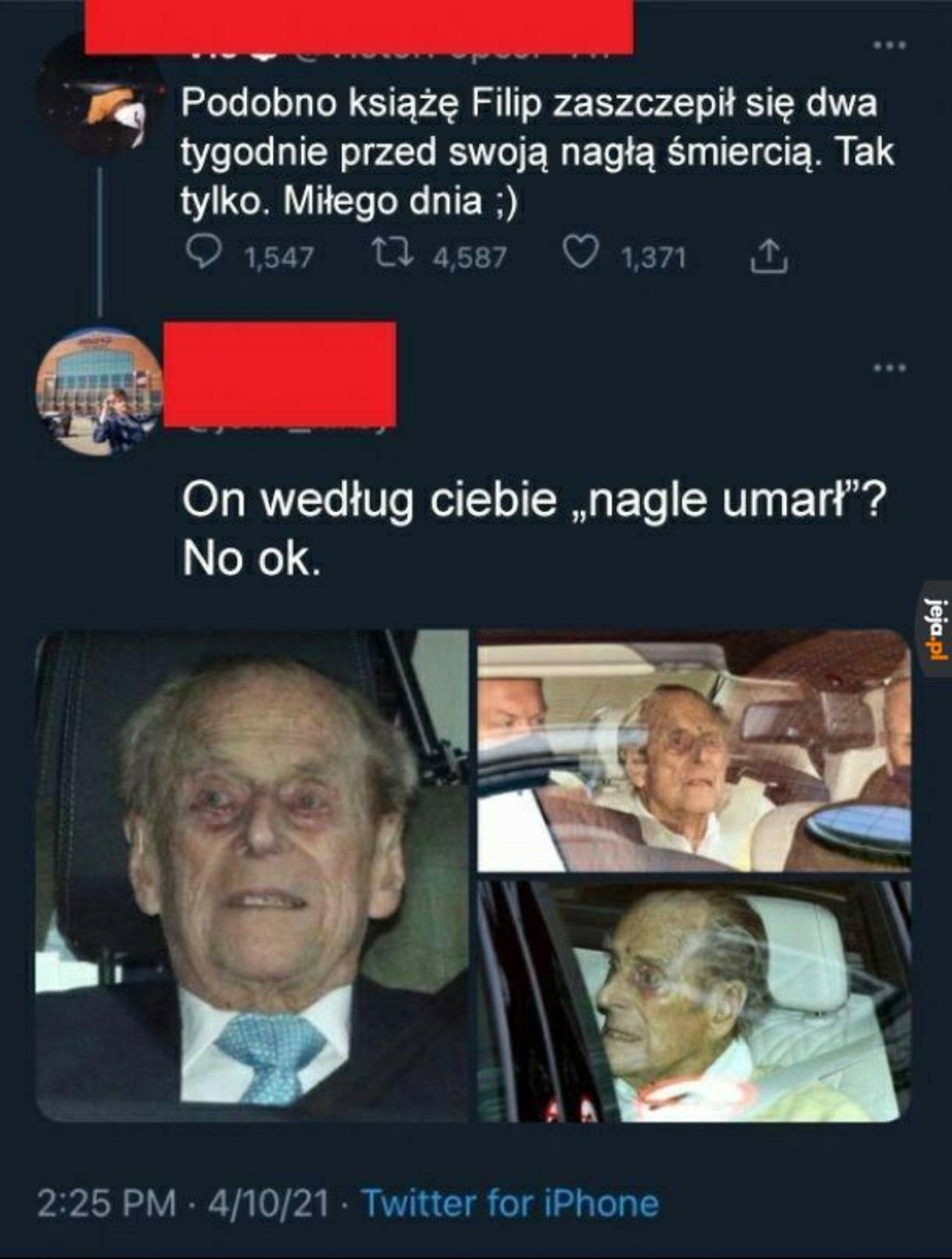Viewport: 952px width, 1259px height.
Task: Open the top-right car window photo
Action: click(694, 751)
